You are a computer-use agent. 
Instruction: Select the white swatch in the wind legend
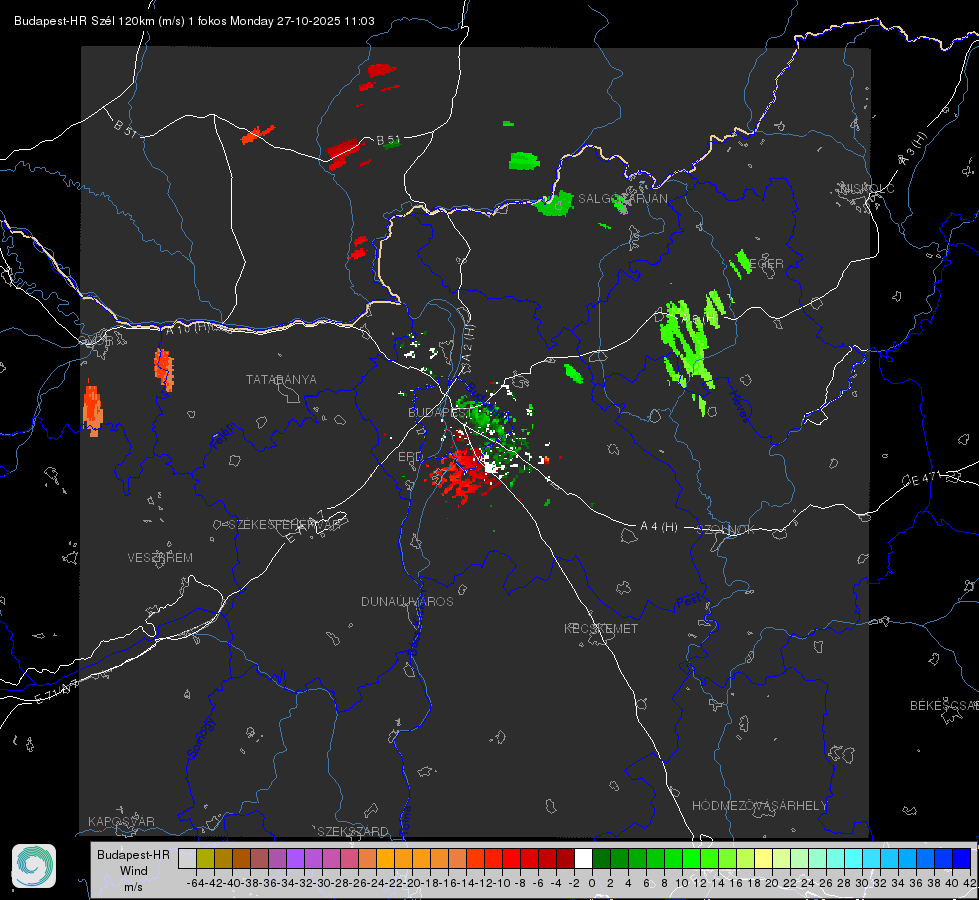[x=583, y=859]
